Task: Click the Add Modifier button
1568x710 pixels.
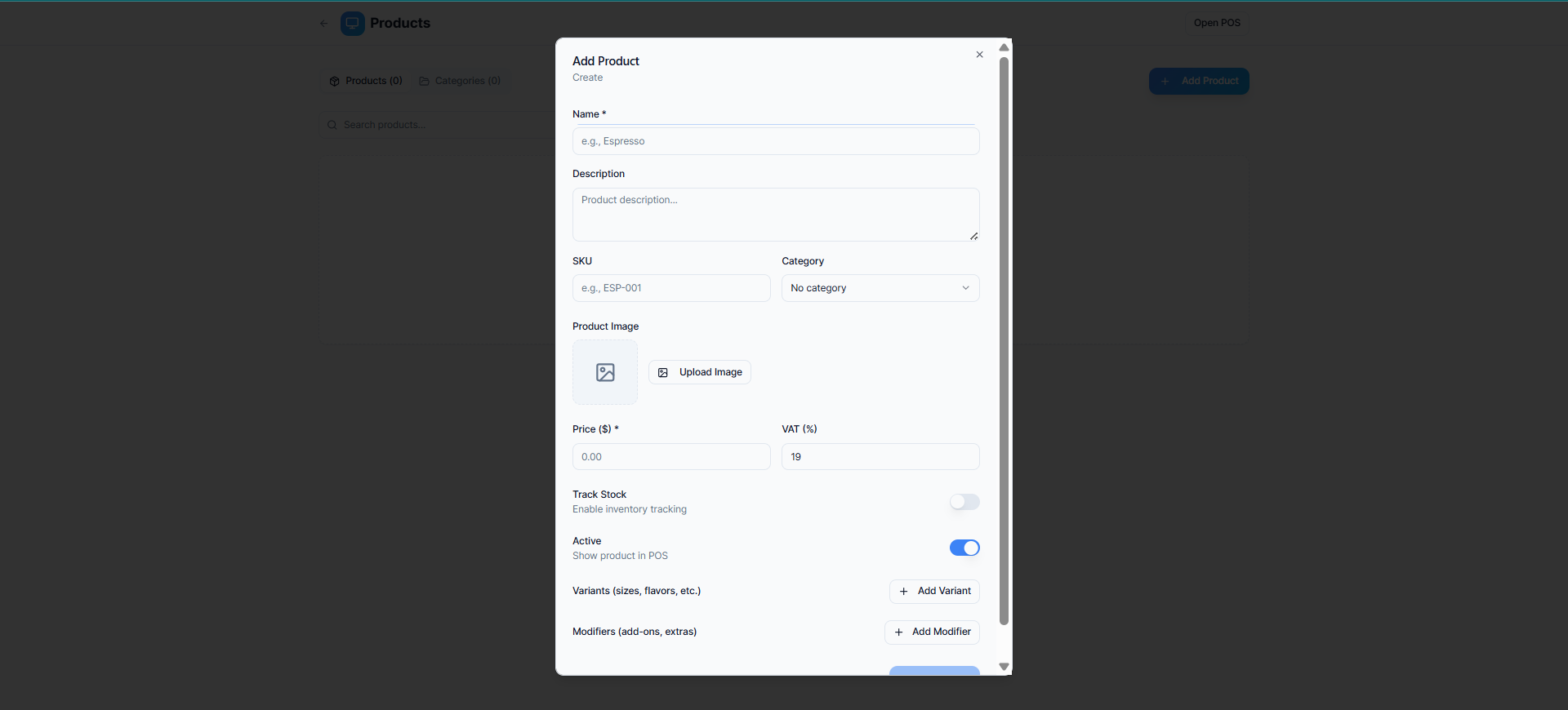Action: 932,632
